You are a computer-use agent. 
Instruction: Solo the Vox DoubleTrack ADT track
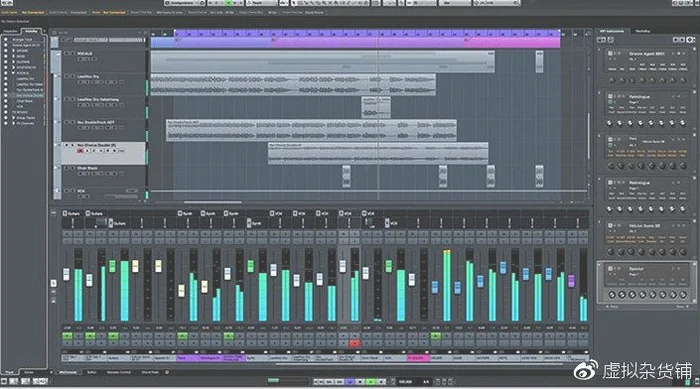pyautogui.click(x=72, y=122)
